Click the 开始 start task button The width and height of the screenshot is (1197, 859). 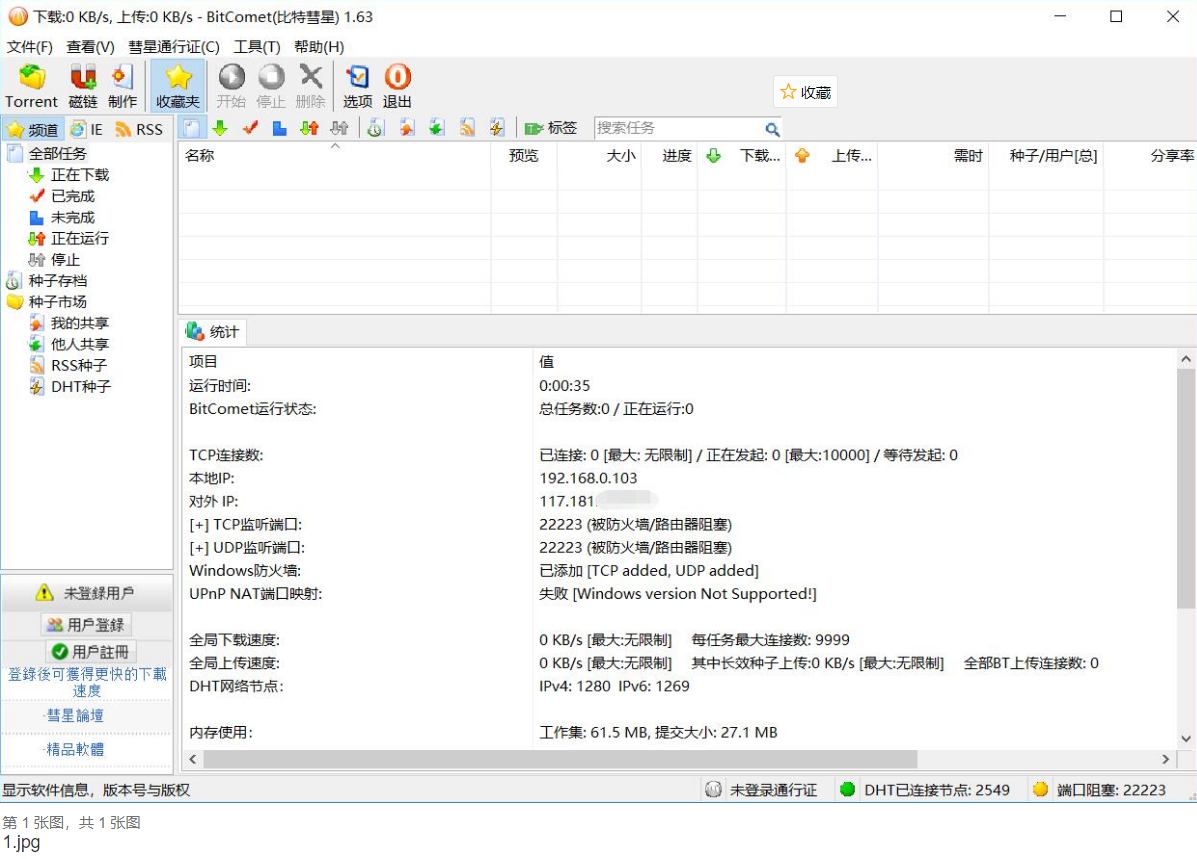[x=231, y=86]
